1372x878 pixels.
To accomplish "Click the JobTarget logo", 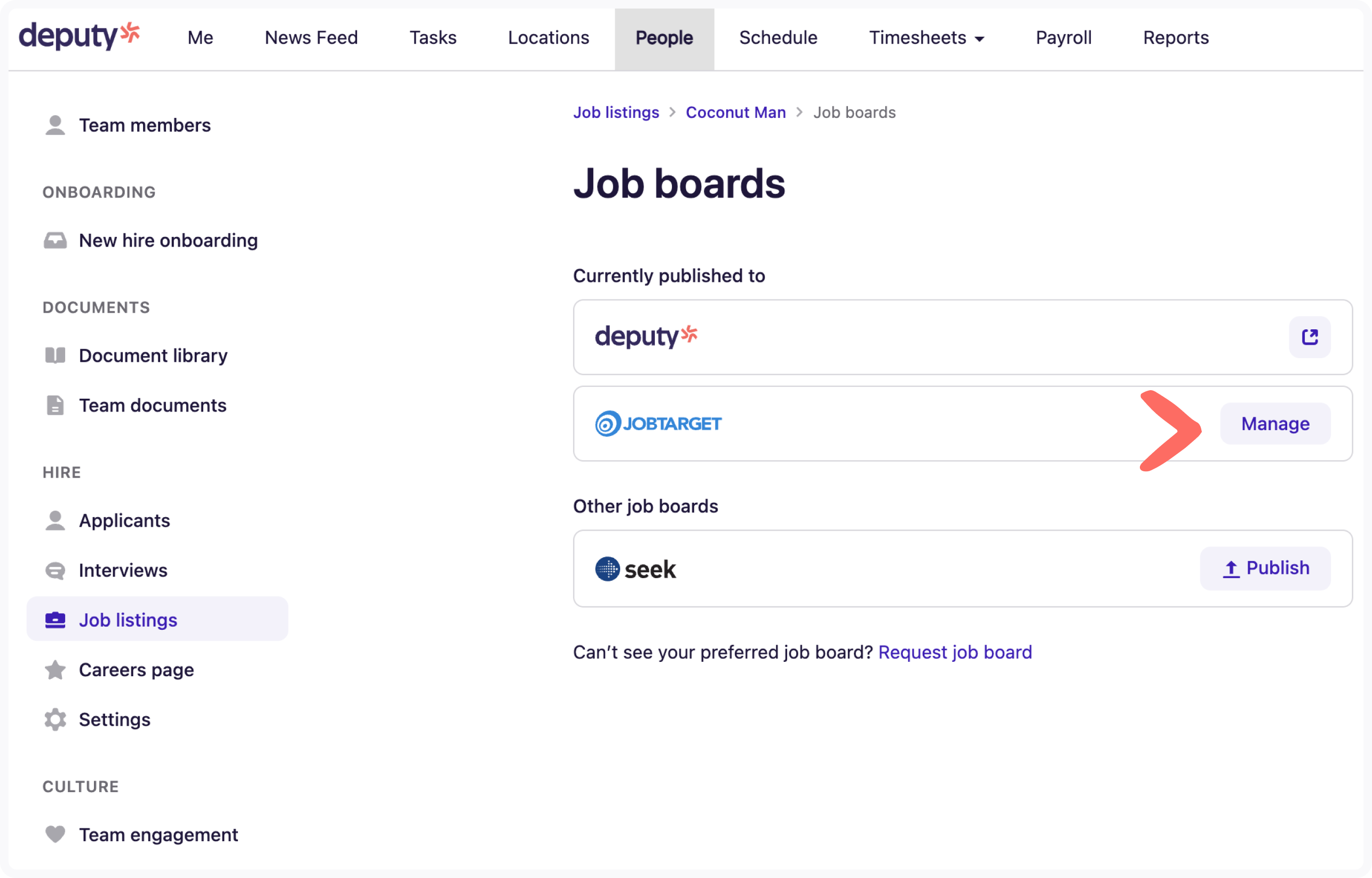I will pyautogui.click(x=659, y=424).
